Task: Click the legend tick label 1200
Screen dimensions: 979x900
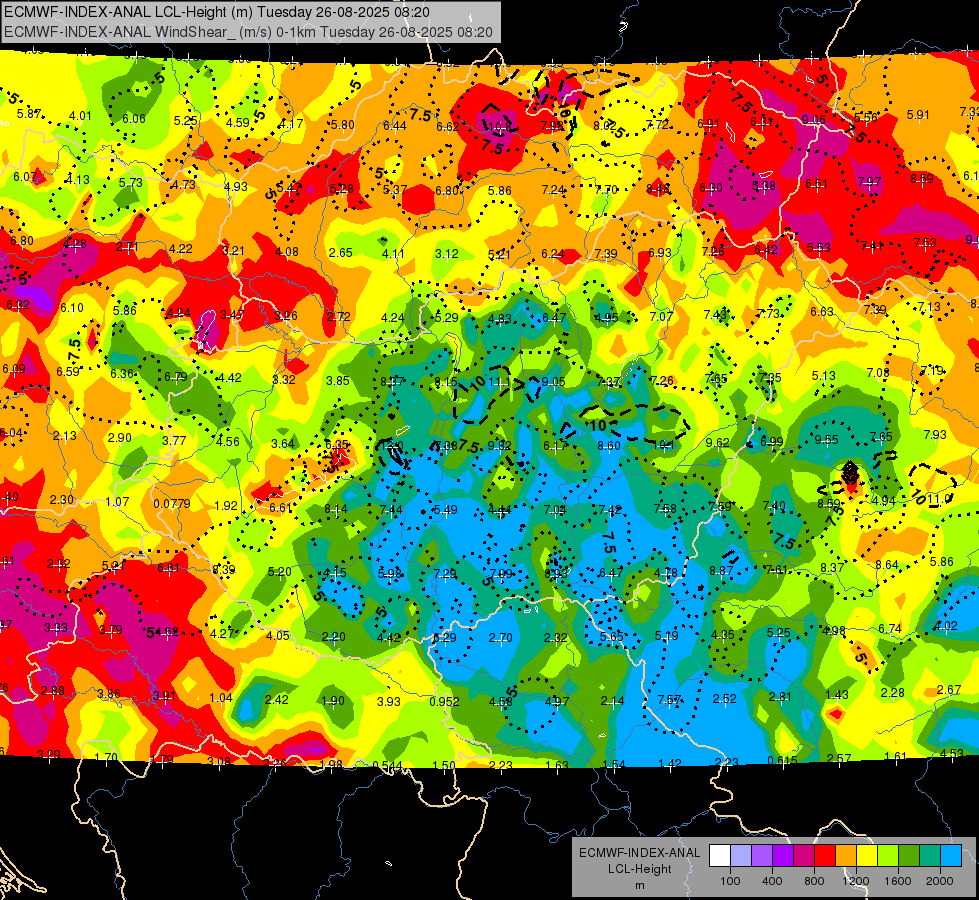Action: 855,881
